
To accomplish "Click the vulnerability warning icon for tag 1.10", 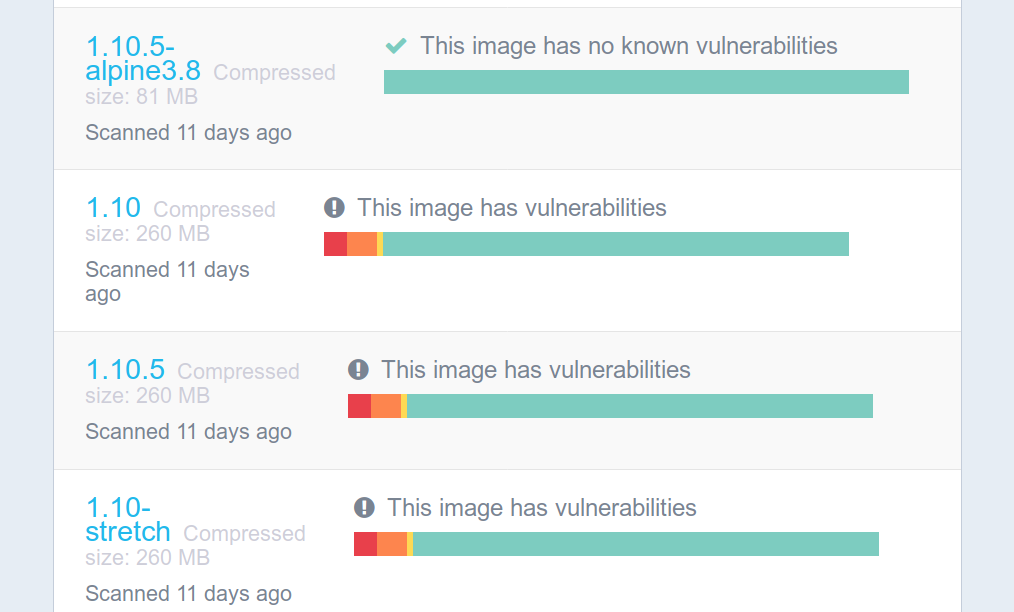I will (334, 206).
